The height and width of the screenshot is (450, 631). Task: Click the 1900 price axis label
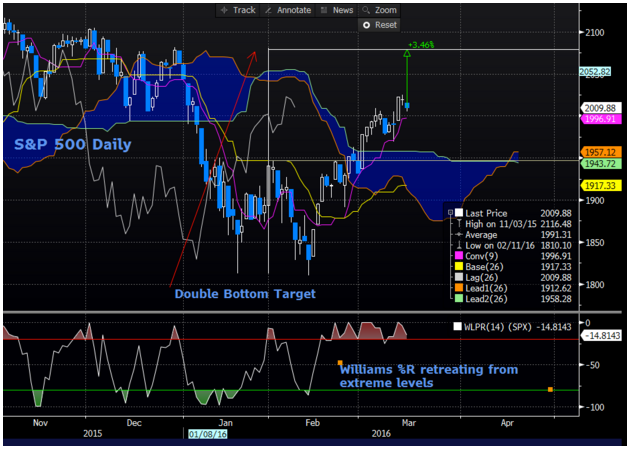(595, 200)
